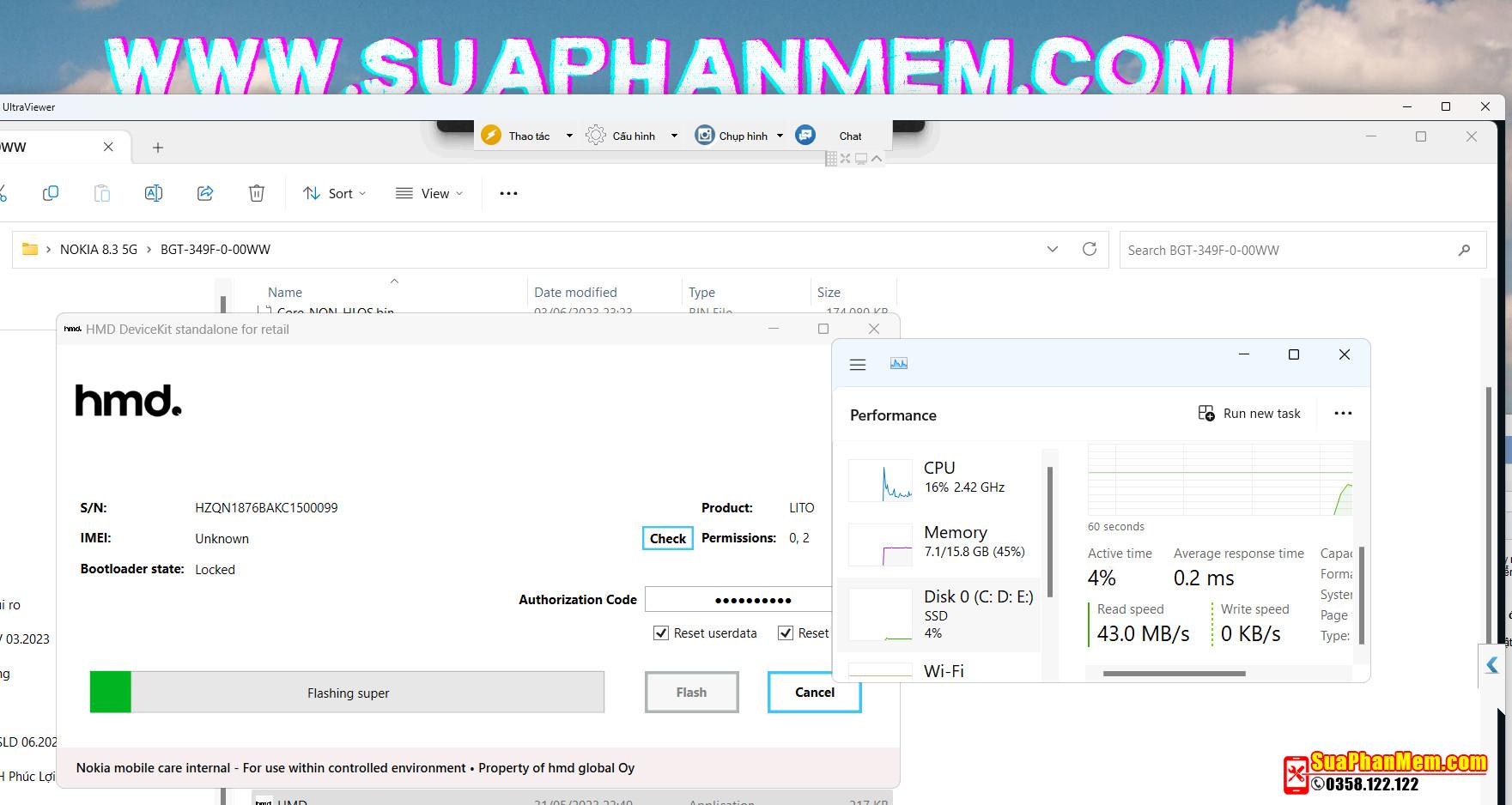Cancel the flashing process
Screen dimensions: 1512x805
click(814, 693)
